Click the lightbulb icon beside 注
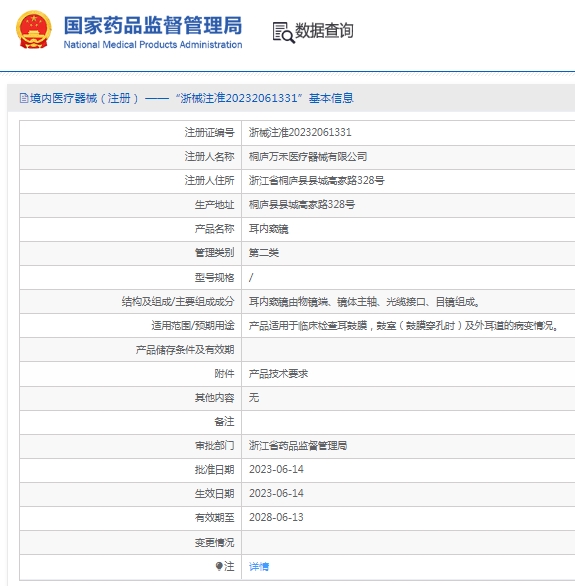Screen dimensions: 575x586 [x=219, y=566]
